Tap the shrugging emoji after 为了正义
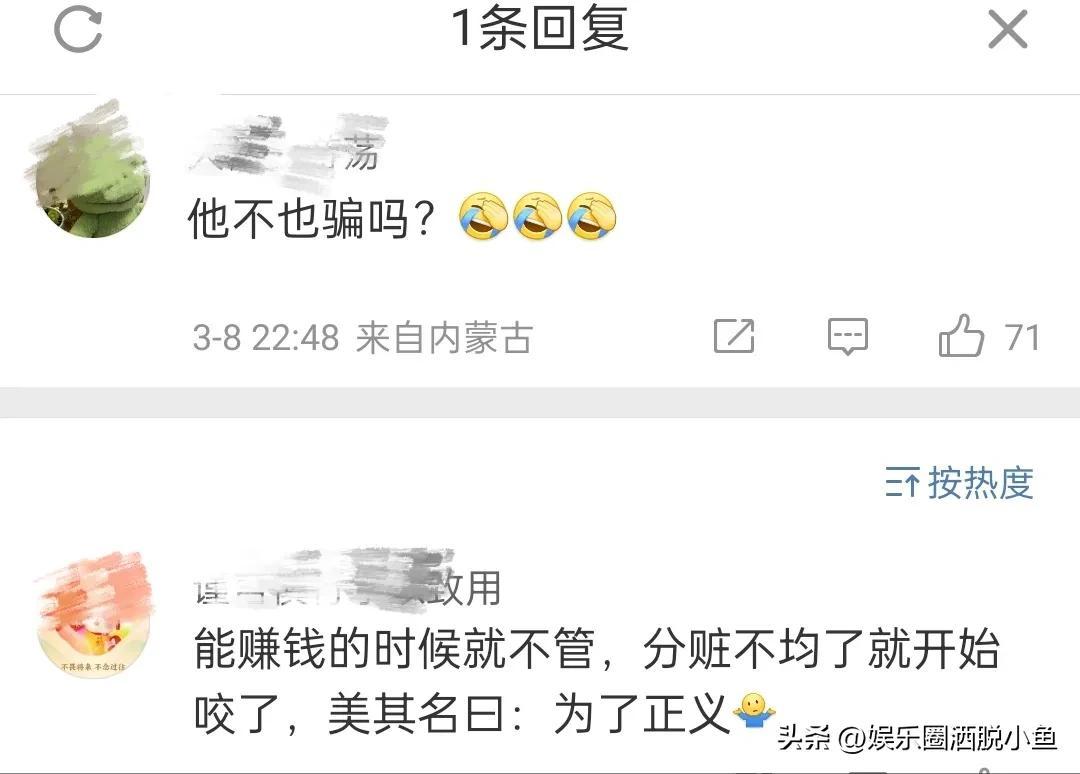Viewport: 1080px width, 774px height. coord(754,711)
